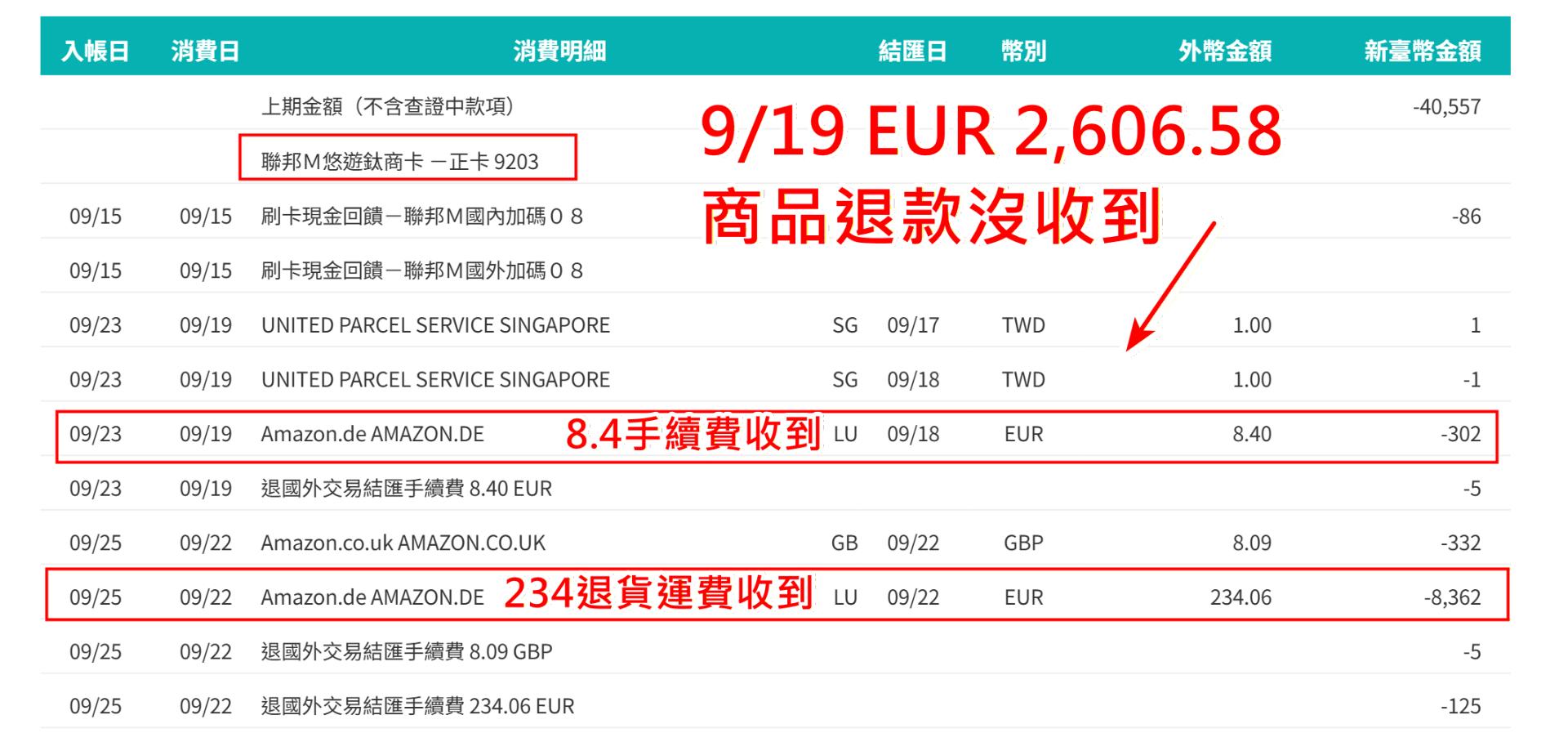The image size is (1568, 733).
Task: Click the 入帳日 column header
Action: [x=96, y=51]
